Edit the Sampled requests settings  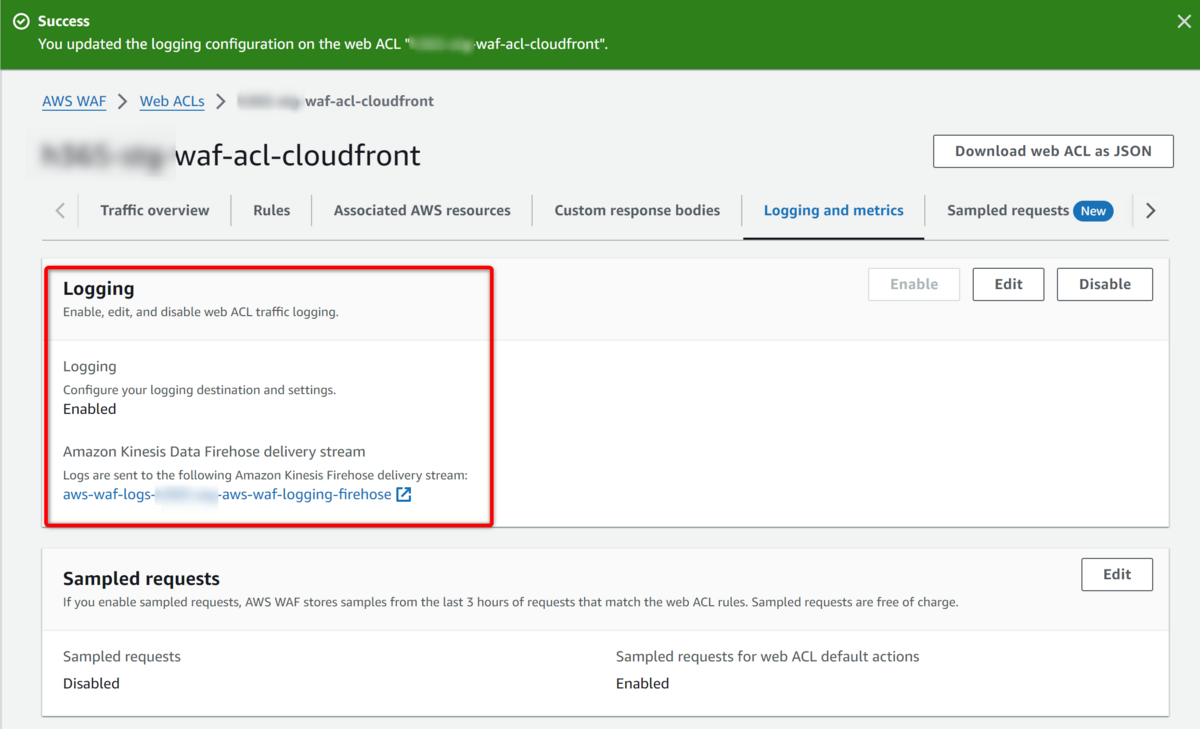[x=1116, y=574]
